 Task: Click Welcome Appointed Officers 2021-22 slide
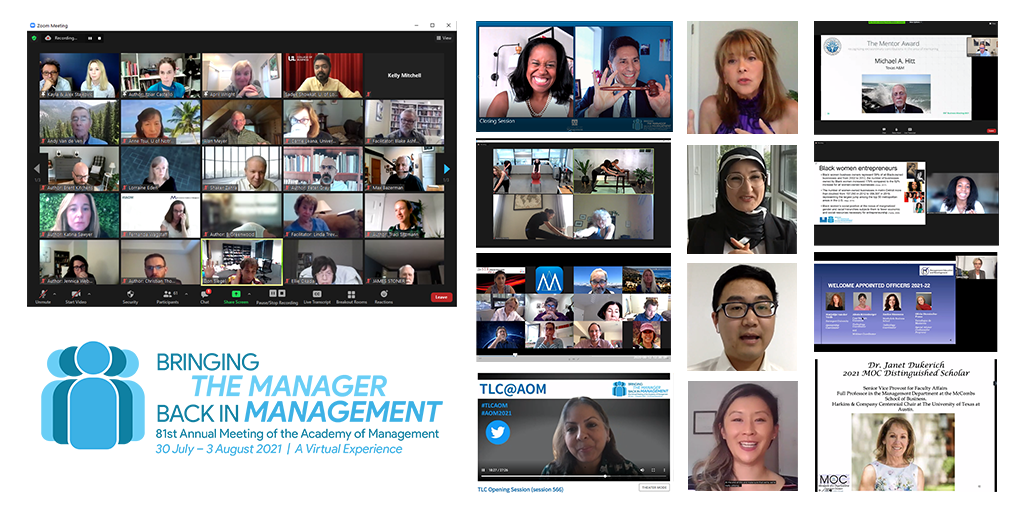point(905,303)
